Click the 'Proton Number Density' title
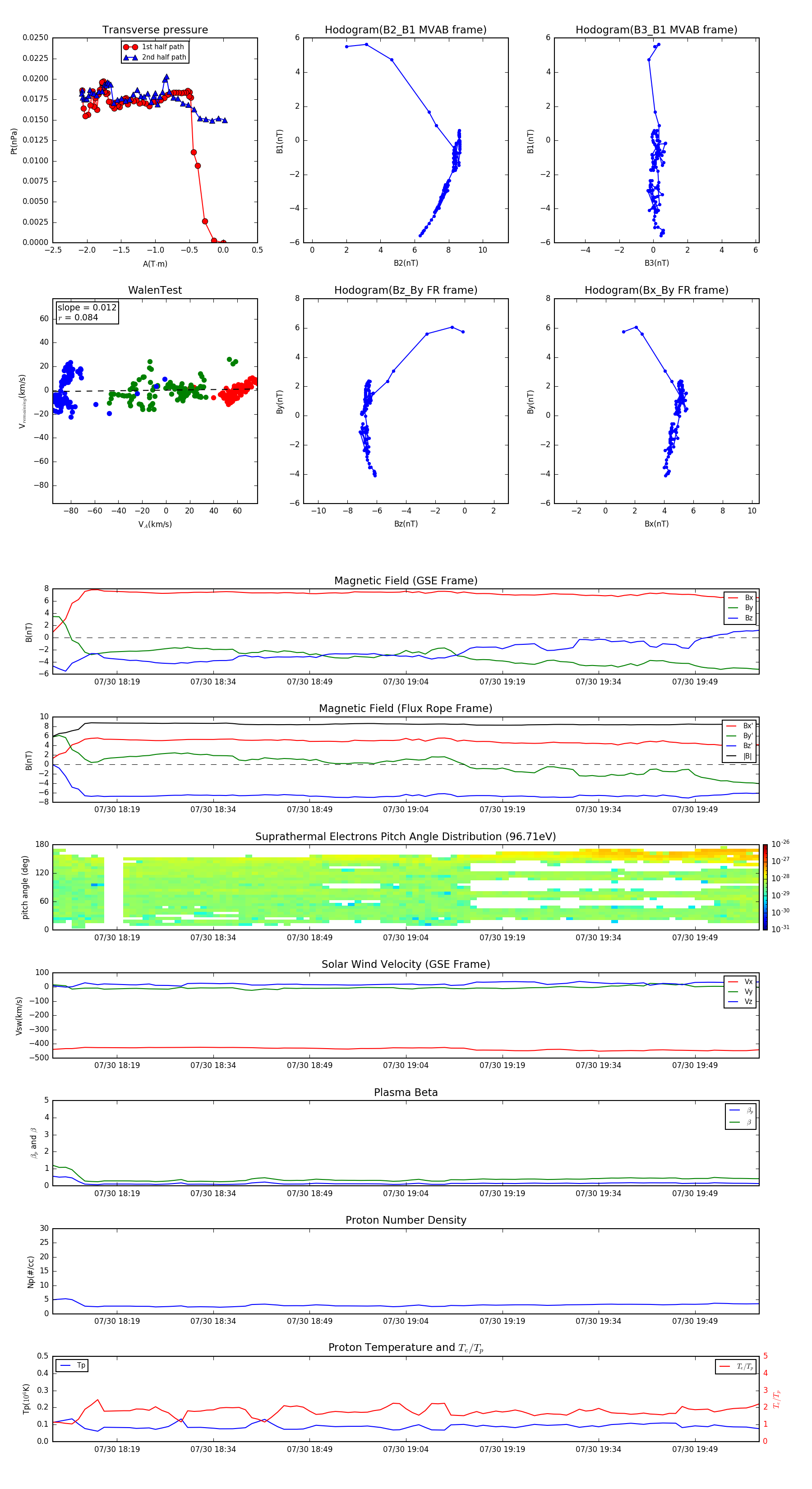Viewport: 812px width, 1489px height. (x=406, y=1220)
